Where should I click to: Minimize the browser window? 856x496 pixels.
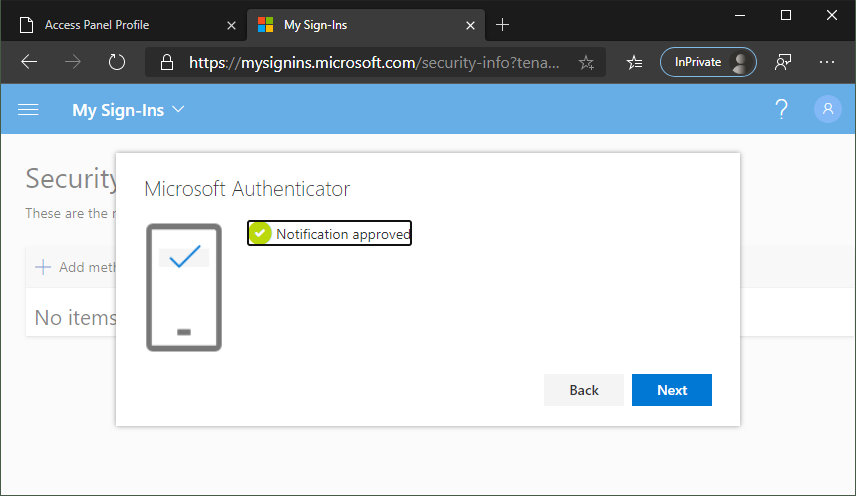click(x=740, y=15)
